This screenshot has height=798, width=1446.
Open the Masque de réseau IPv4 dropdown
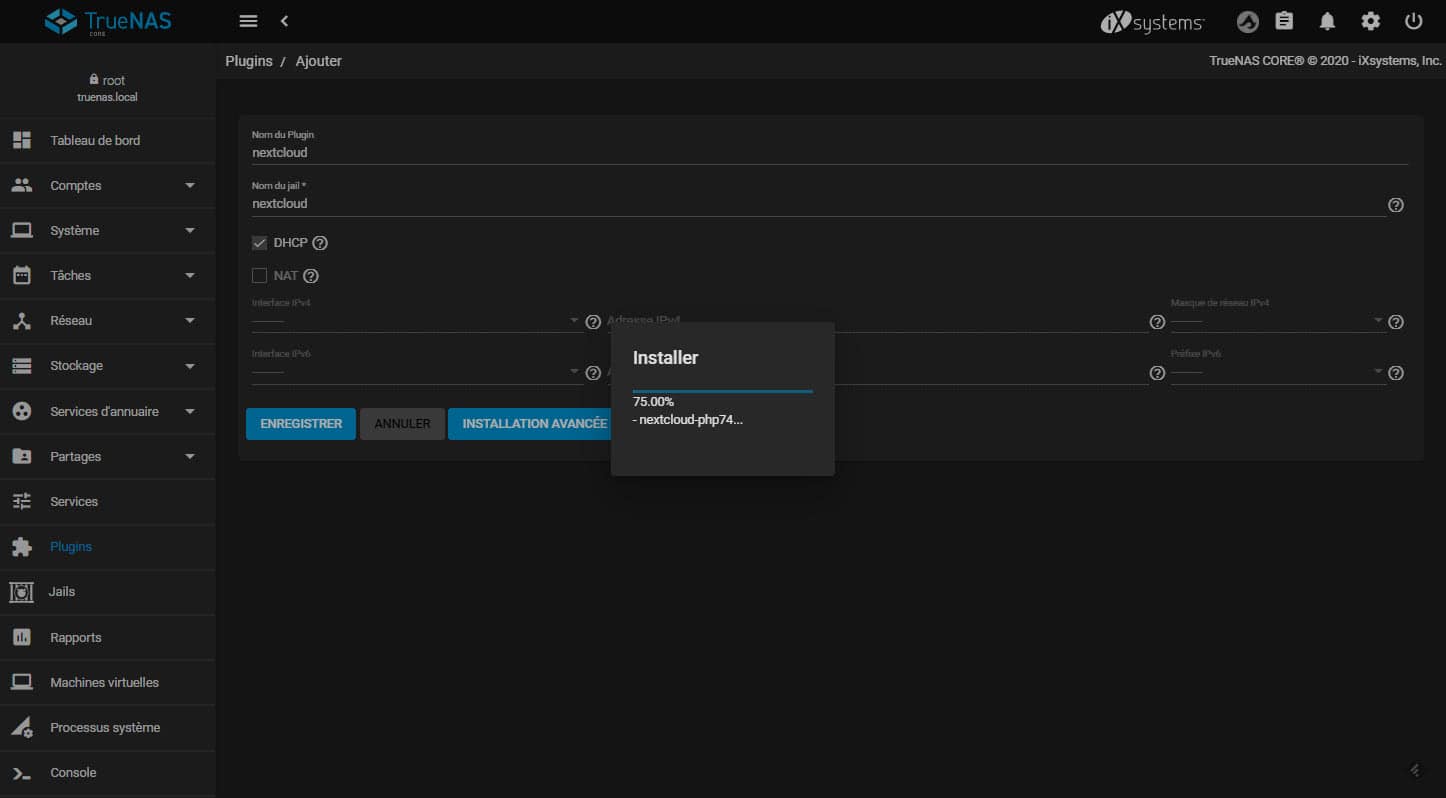(x=1277, y=321)
